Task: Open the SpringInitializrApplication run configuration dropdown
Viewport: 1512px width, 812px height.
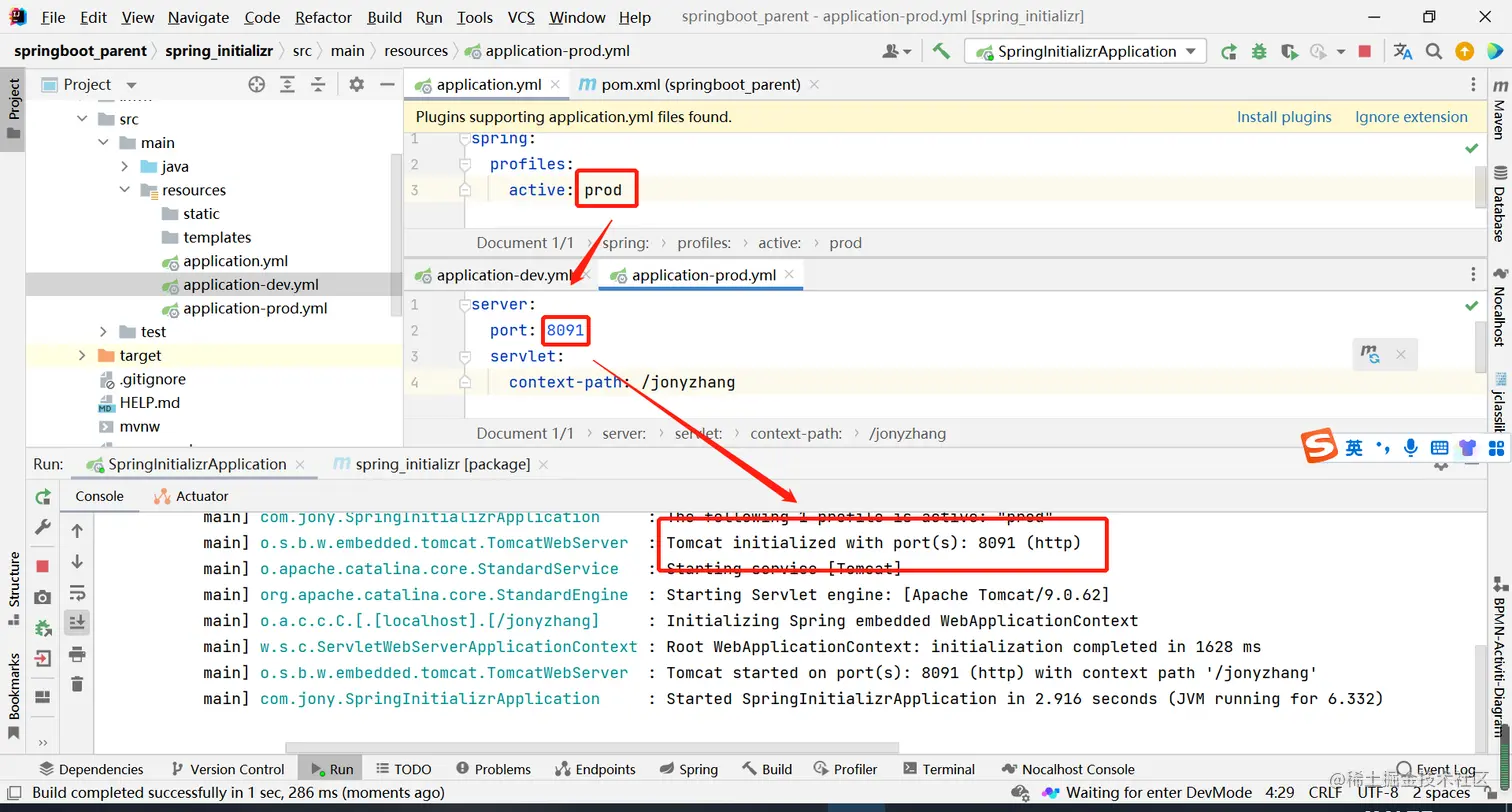Action: coord(1086,51)
